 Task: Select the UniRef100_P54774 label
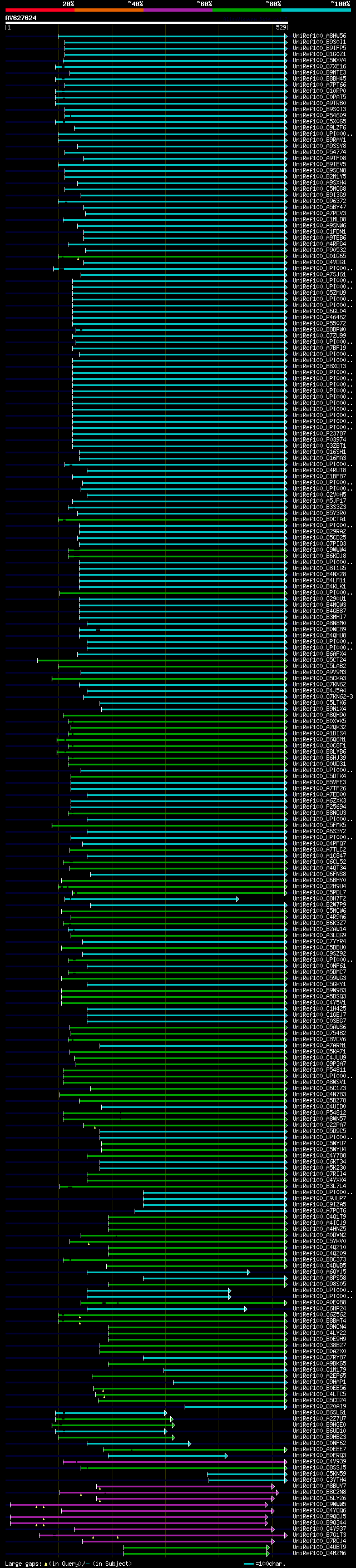click(x=319, y=152)
